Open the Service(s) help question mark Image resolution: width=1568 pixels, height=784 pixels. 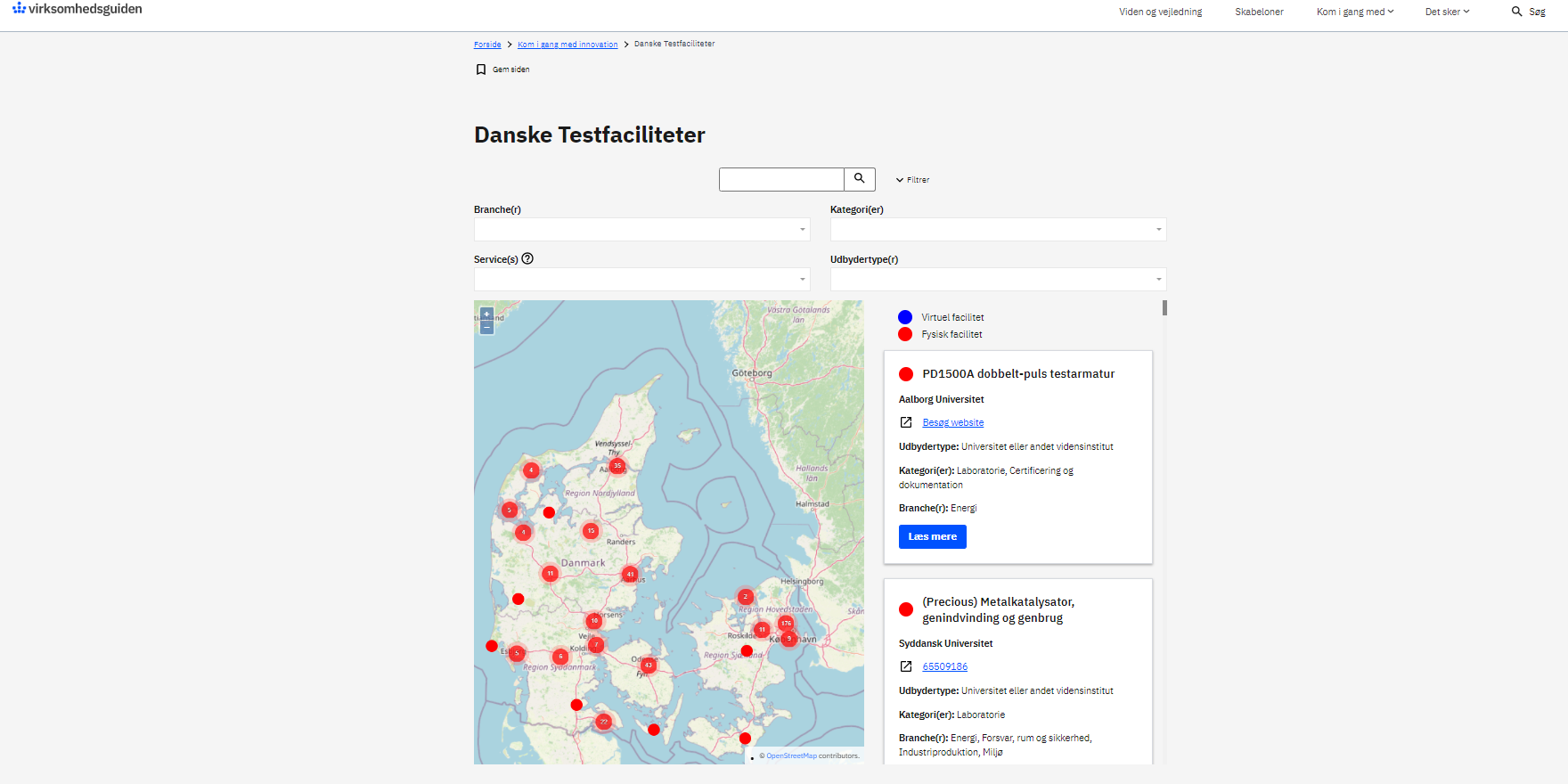pyautogui.click(x=527, y=259)
